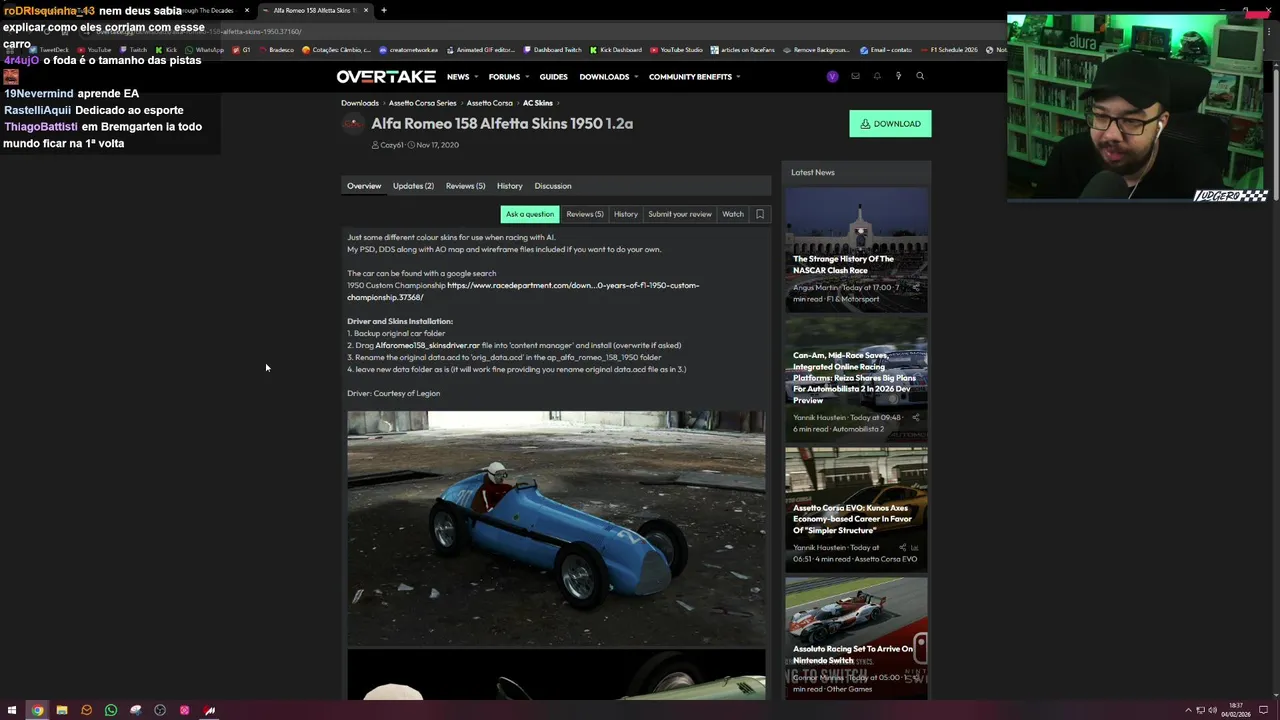Open Windows Start menu
This screenshot has width=1280, height=720.
click(x=13, y=710)
